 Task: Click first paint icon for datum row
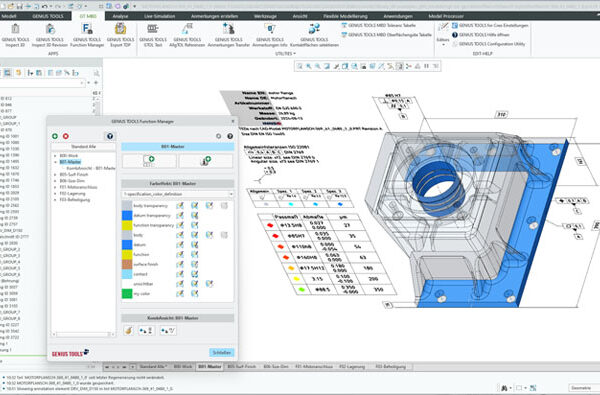(179, 245)
